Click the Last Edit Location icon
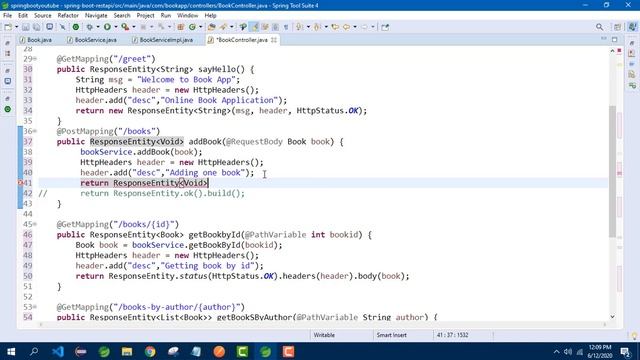The width and height of the screenshot is (640, 360). [335, 27]
